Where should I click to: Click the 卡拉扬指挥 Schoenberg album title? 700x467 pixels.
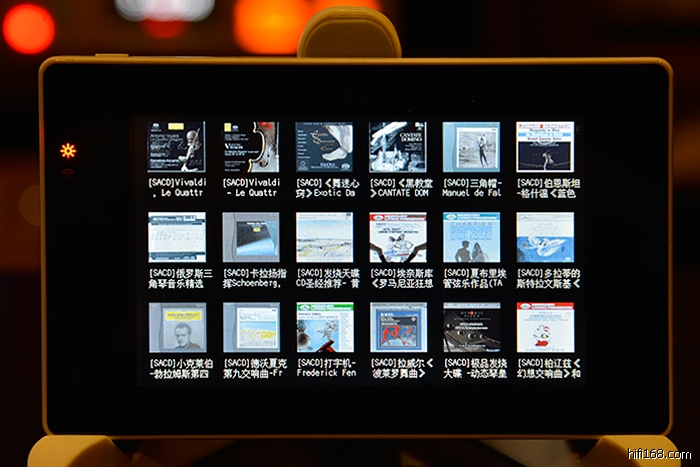250,277
